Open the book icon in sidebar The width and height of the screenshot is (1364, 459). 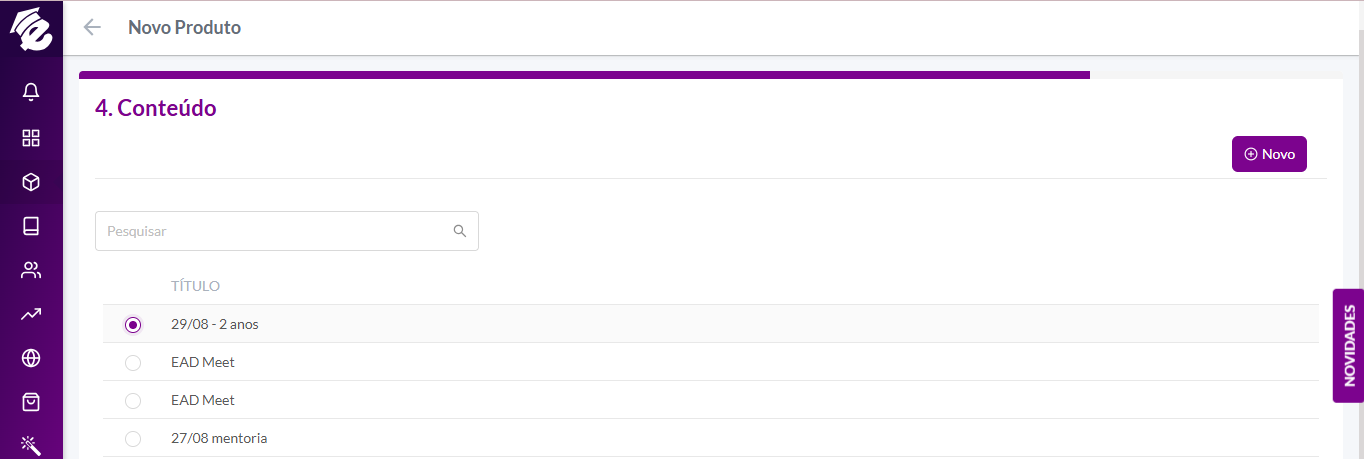(31, 226)
